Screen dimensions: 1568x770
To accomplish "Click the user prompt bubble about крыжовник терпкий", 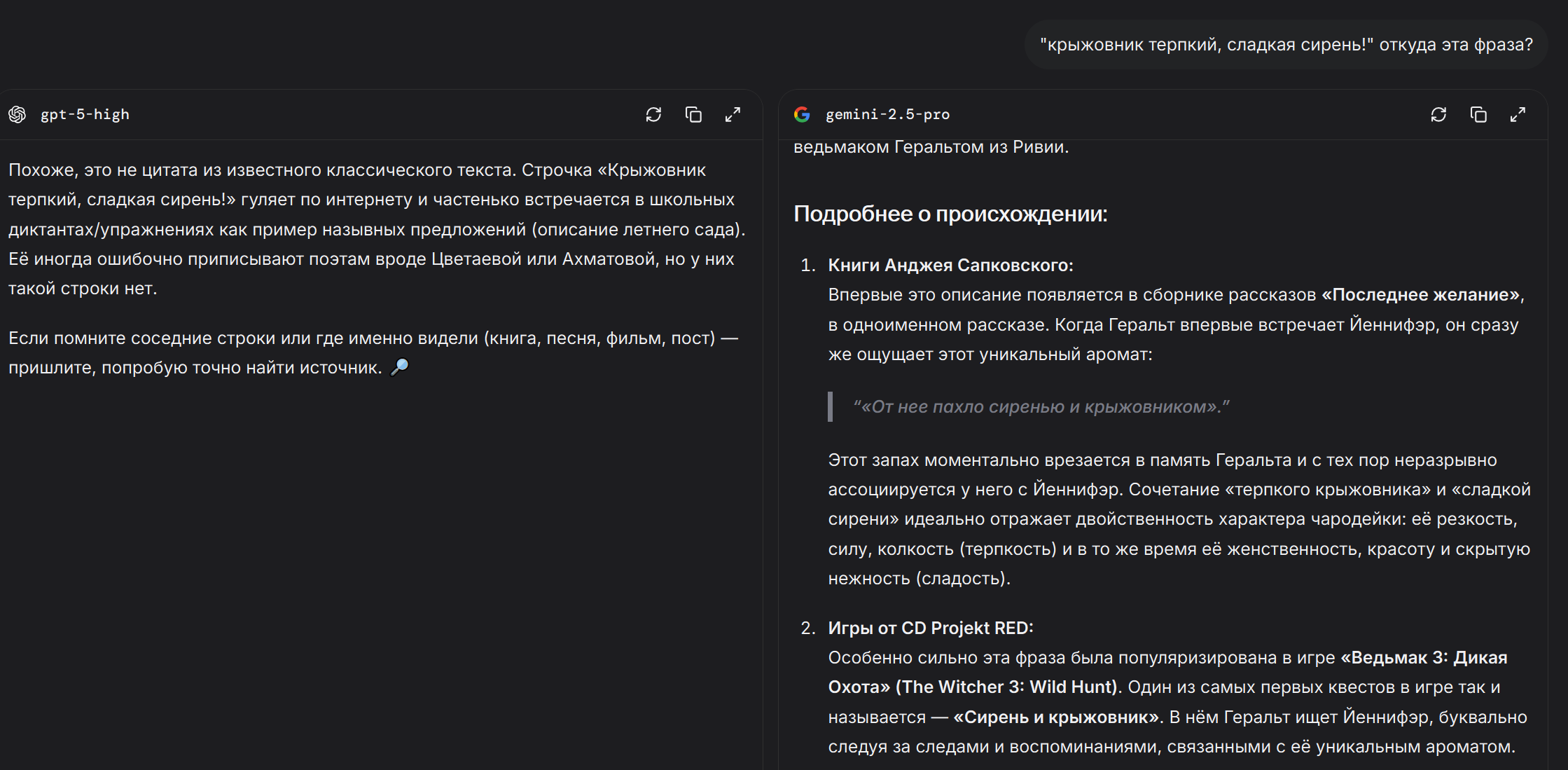I will [1286, 45].
